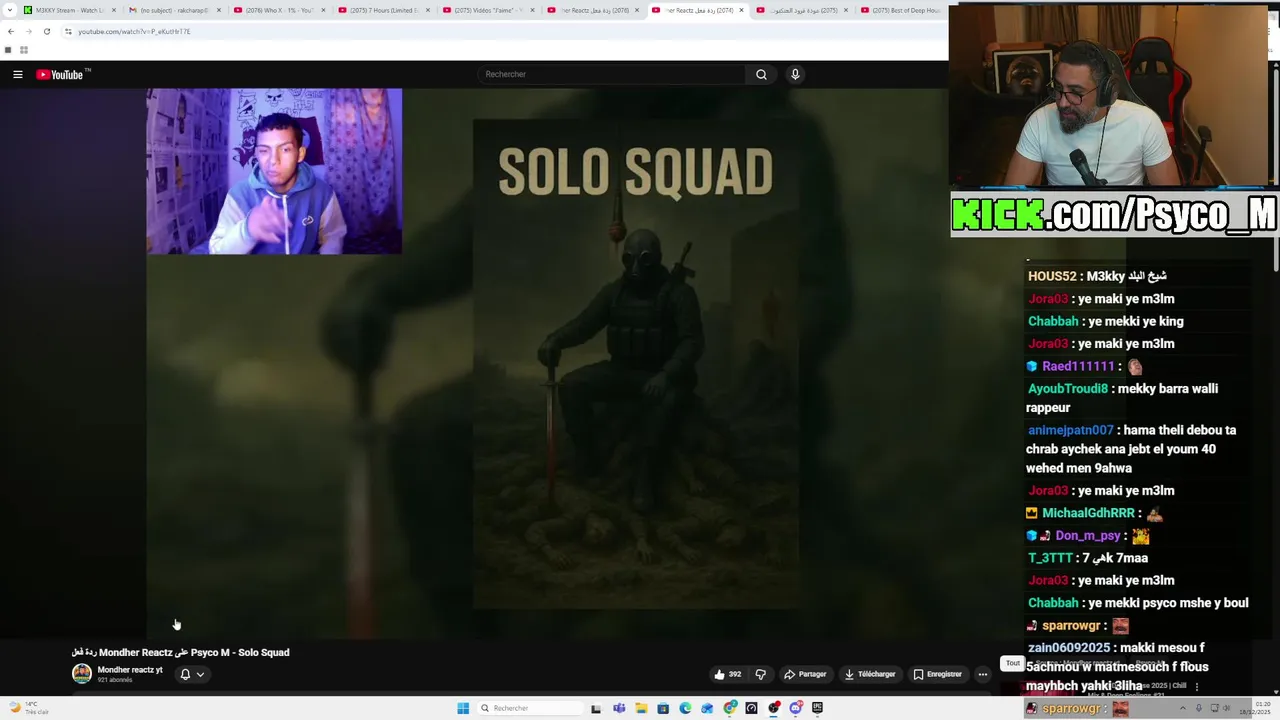Screen dimensions: 1280x720
Task: View site information icon in the address bar
Action: [68, 31]
